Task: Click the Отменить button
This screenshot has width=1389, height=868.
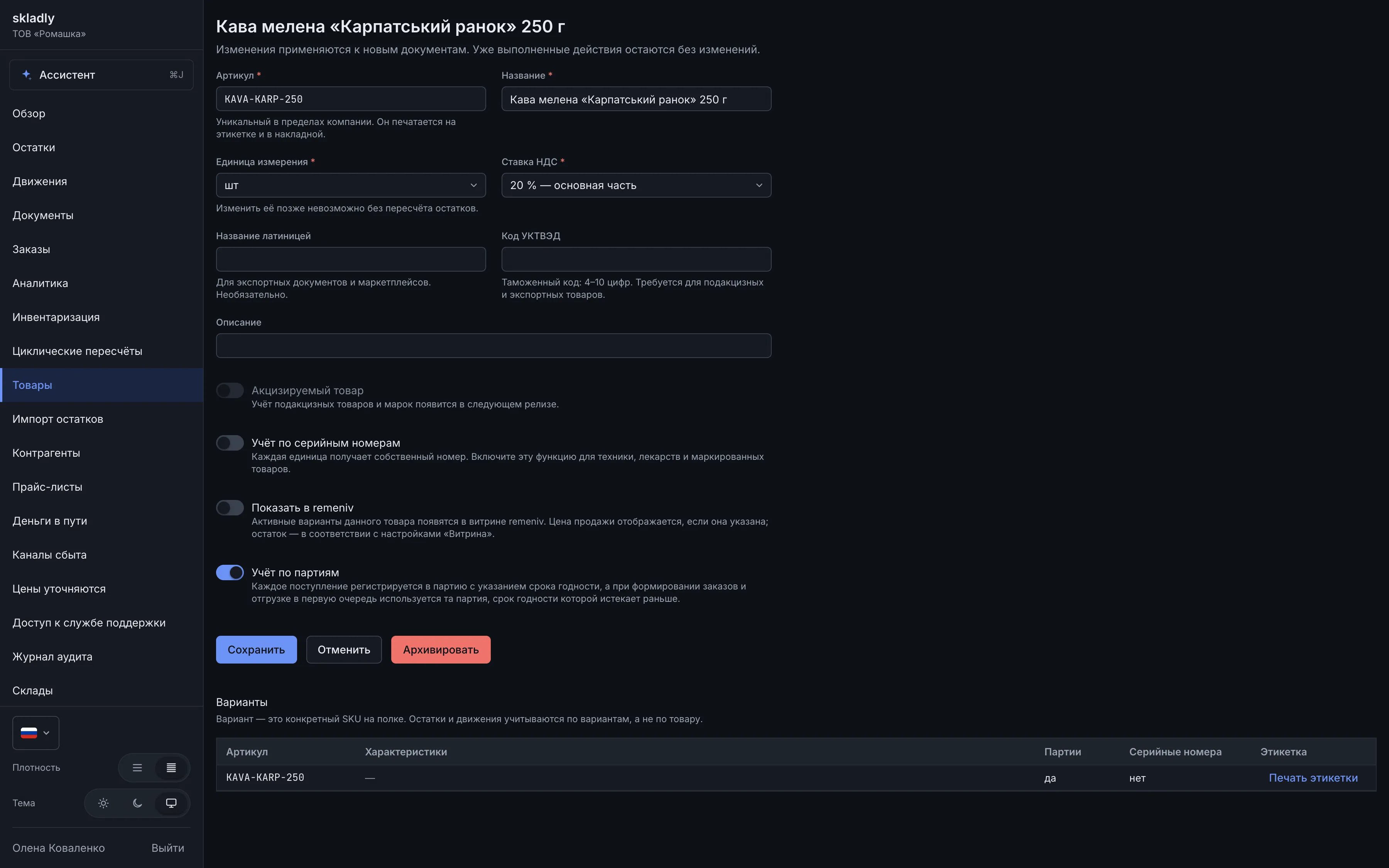Action: tap(344, 649)
